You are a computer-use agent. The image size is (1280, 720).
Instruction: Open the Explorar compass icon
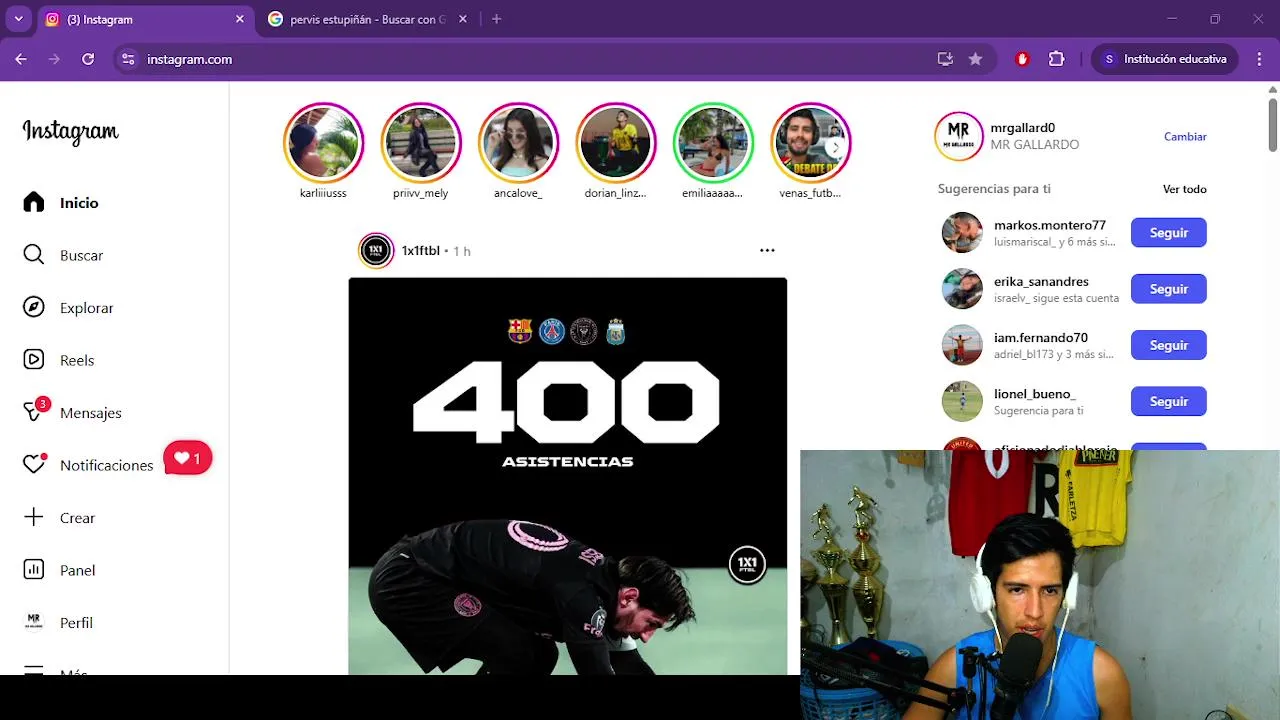point(34,307)
